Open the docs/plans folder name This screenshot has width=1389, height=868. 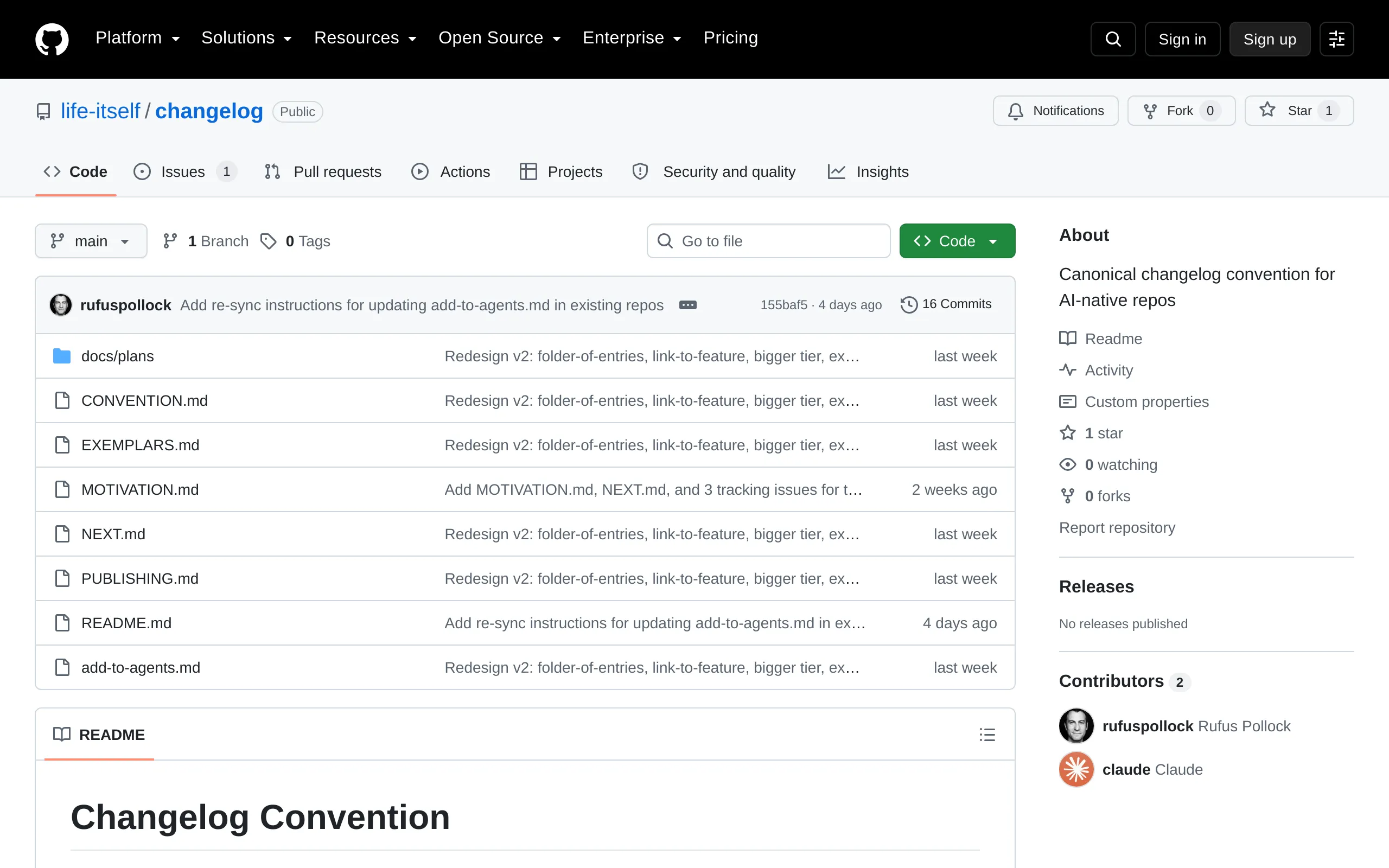pos(118,356)
